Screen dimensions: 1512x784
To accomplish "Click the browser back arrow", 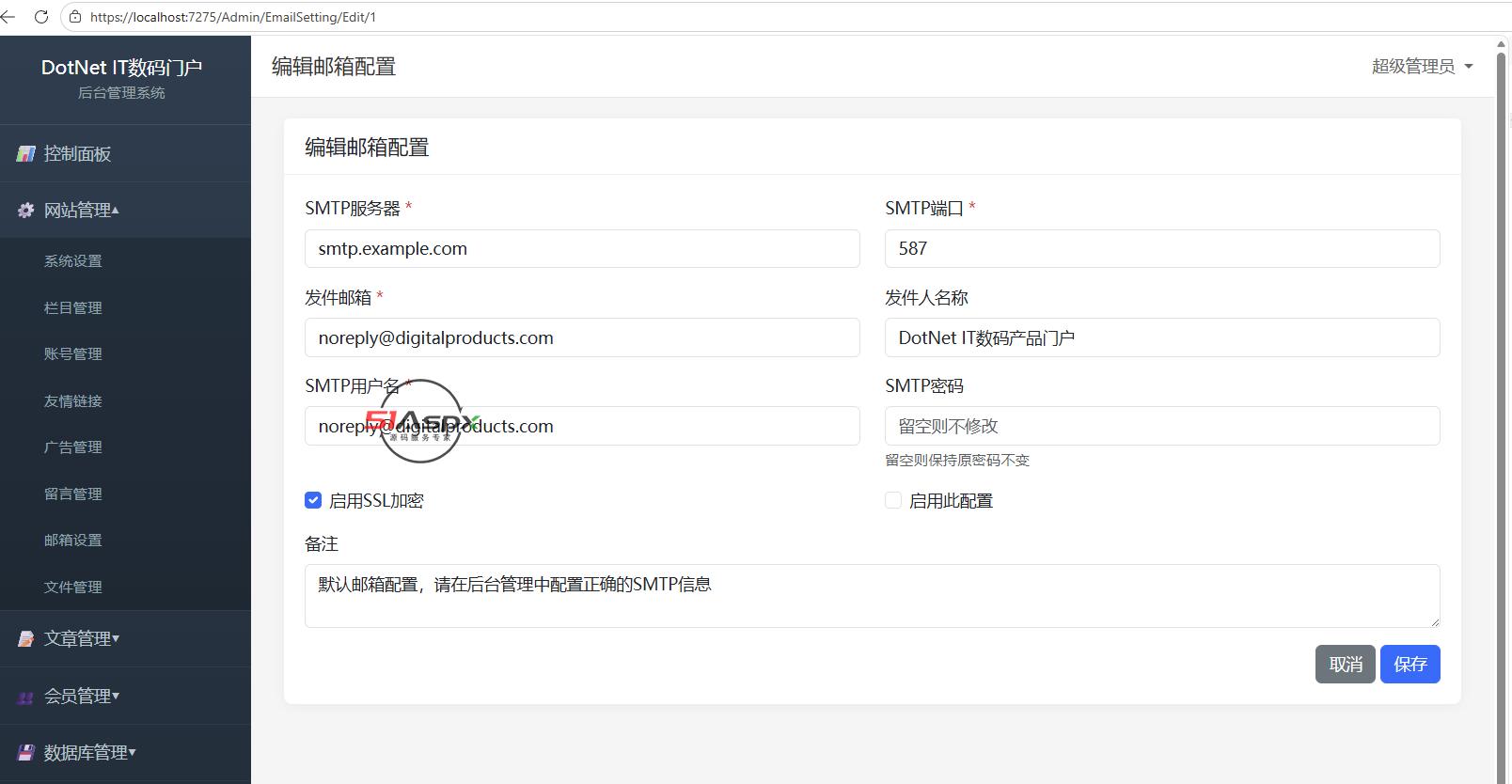I will (x=8, y=17).
